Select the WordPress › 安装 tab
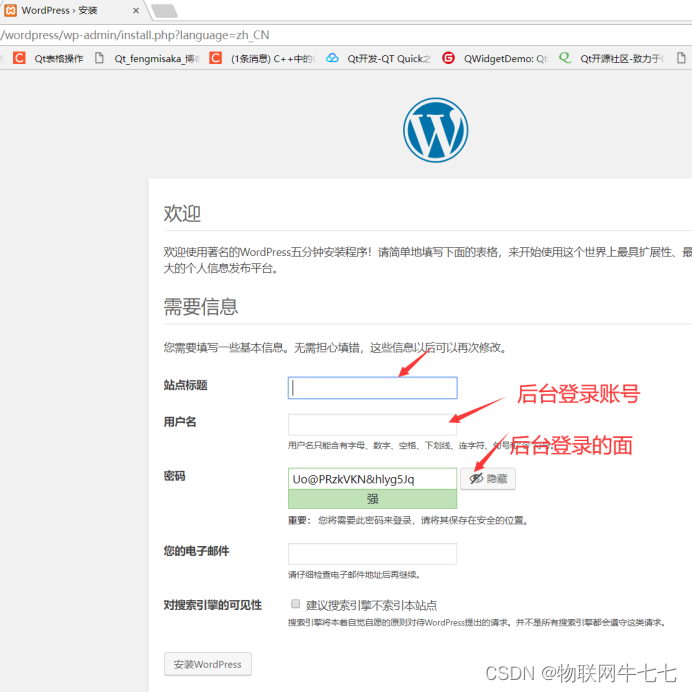692x692 pixels. (73, 10)
